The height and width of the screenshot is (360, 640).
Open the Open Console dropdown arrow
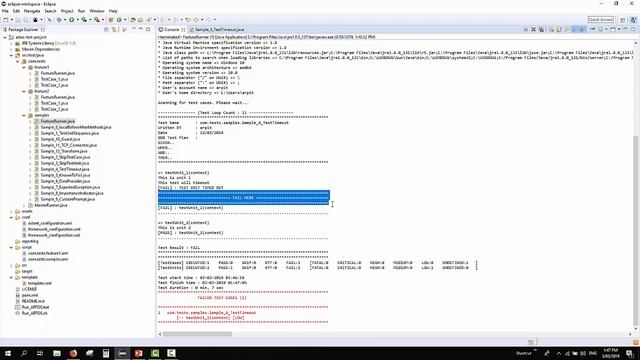[x=619, y=29]
